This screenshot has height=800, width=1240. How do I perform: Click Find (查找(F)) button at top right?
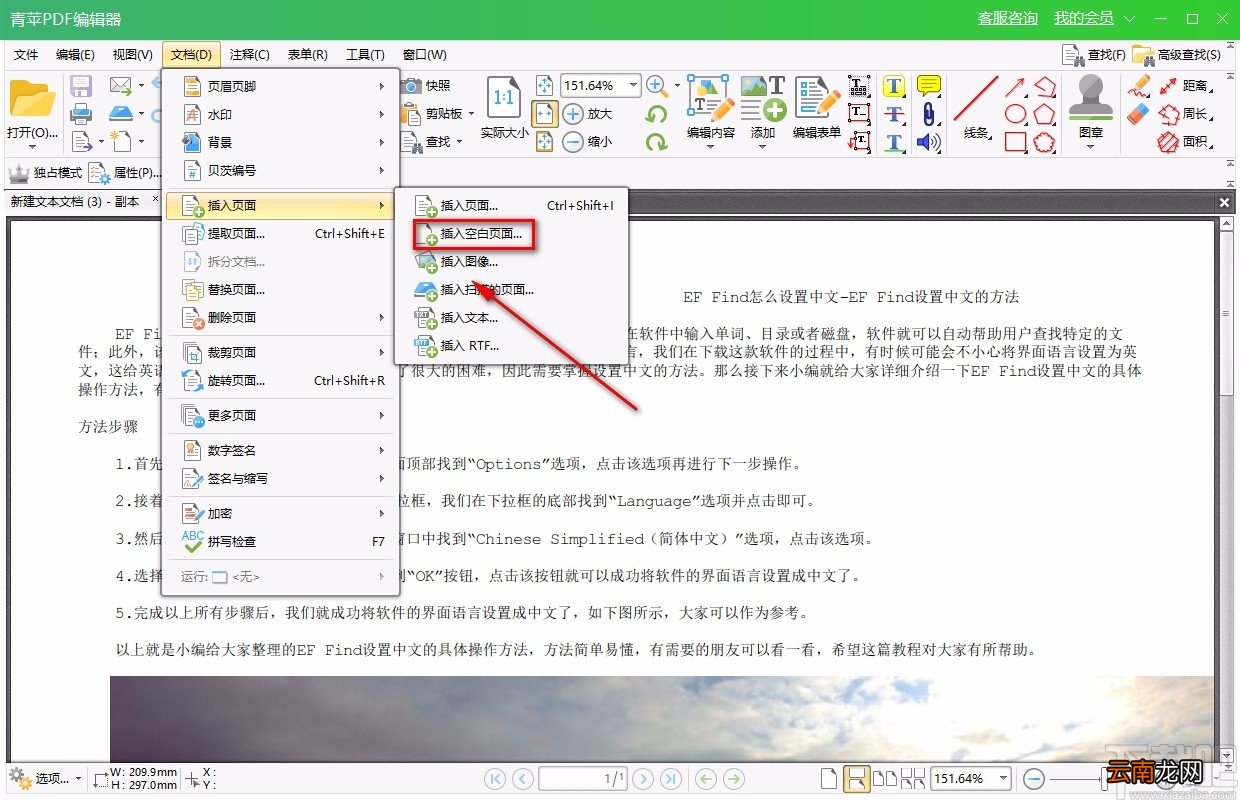coord(1093,55)
